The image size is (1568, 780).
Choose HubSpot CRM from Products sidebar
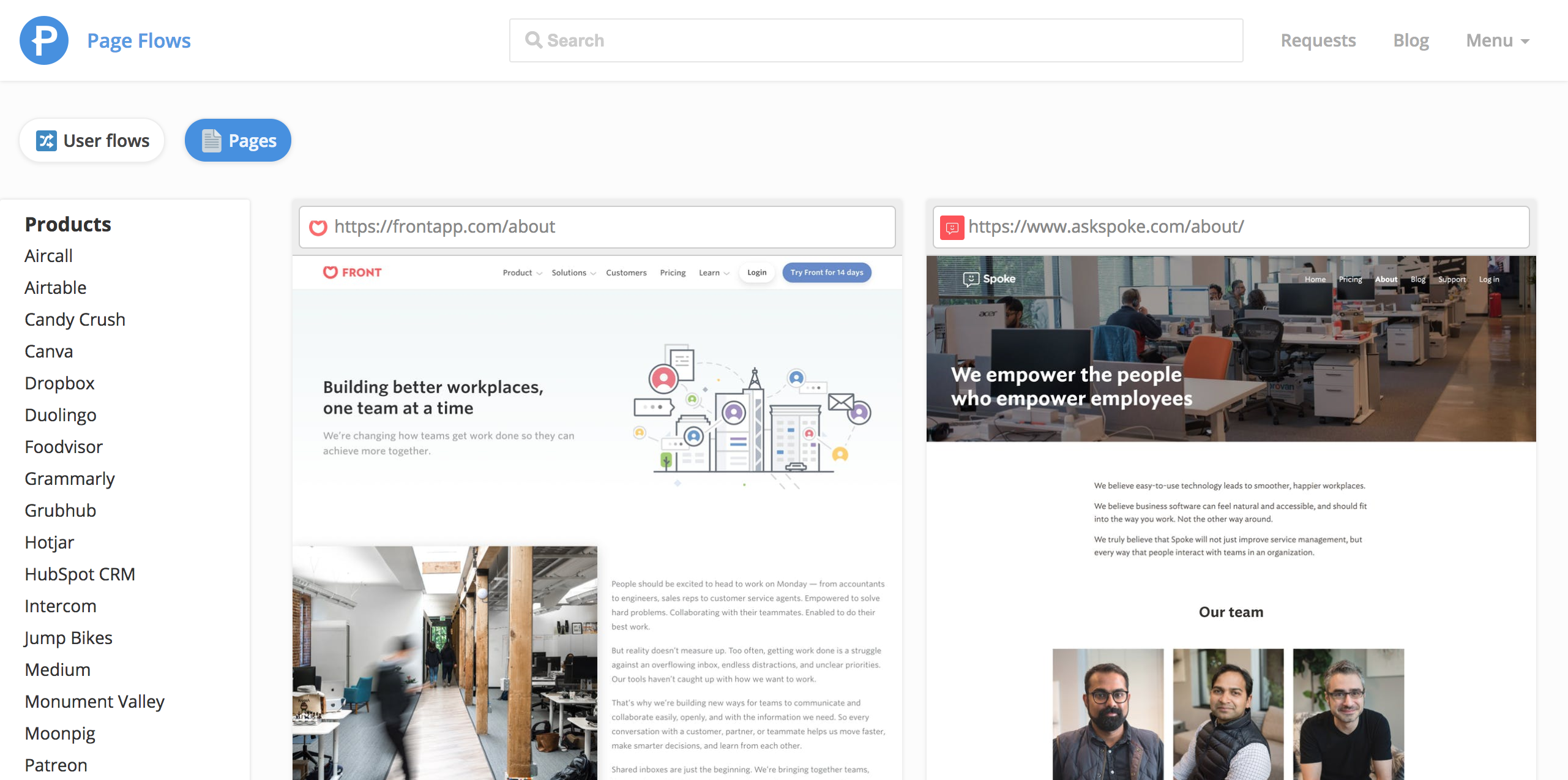(80, 574)
